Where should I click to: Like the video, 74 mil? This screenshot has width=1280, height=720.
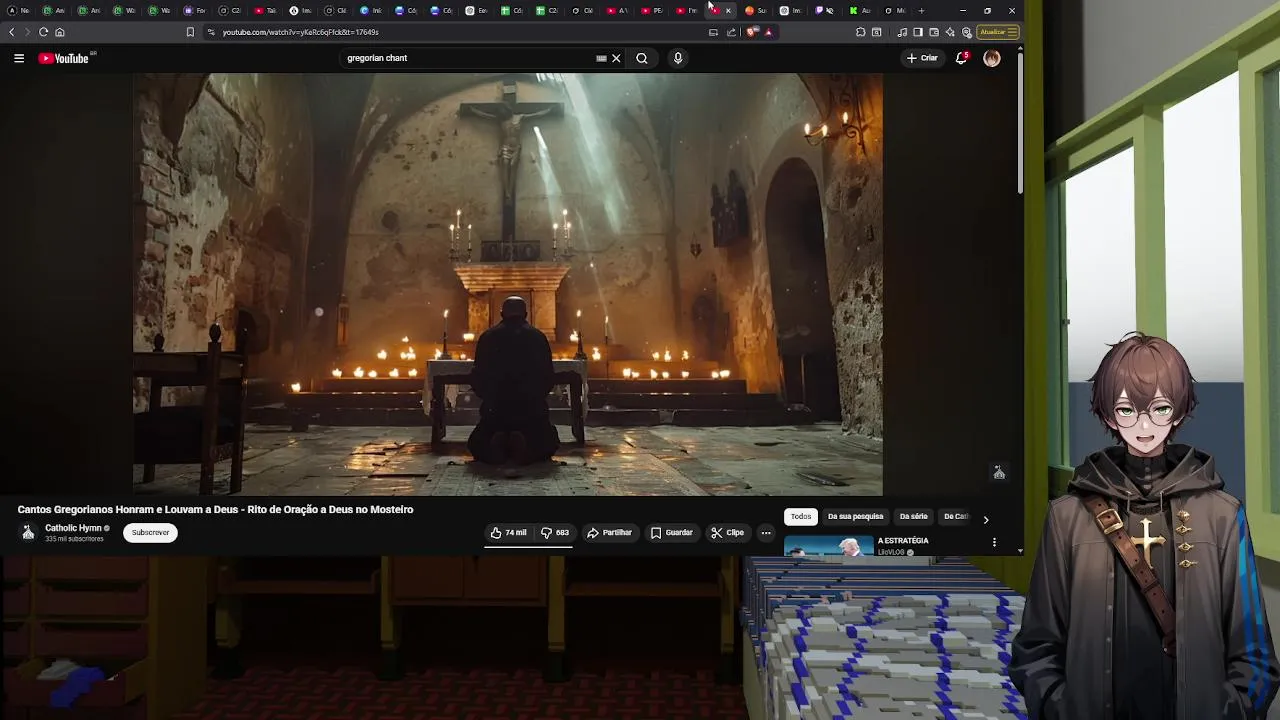[x=508, y=533]
